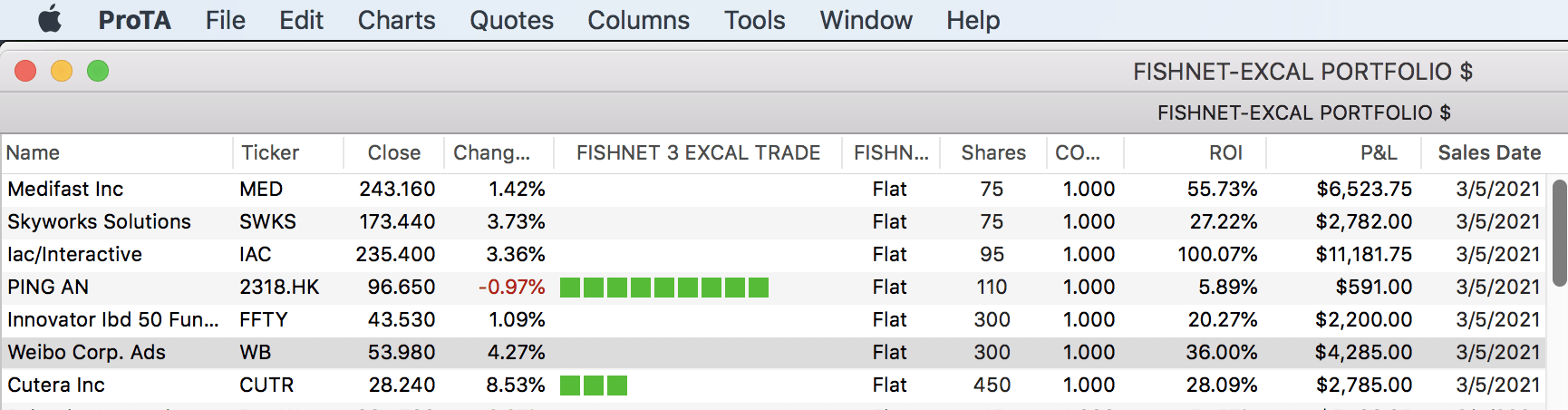Click PING AN green trade signal bar
Viewport: 1568px width, 410px height.
[664, 288]
